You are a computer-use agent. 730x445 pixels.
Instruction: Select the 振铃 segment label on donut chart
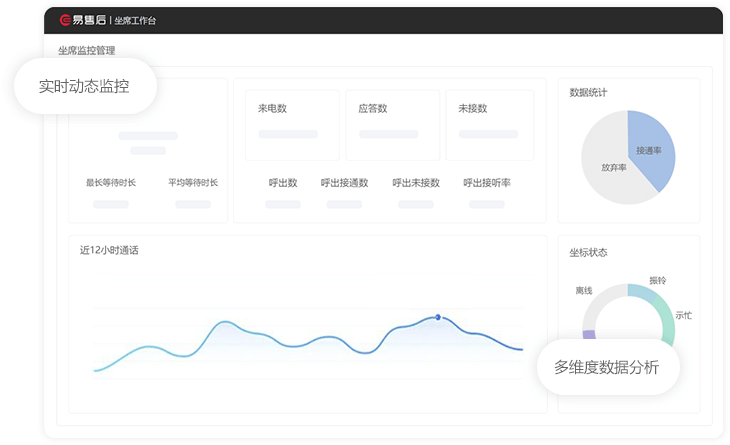[658, 280]
